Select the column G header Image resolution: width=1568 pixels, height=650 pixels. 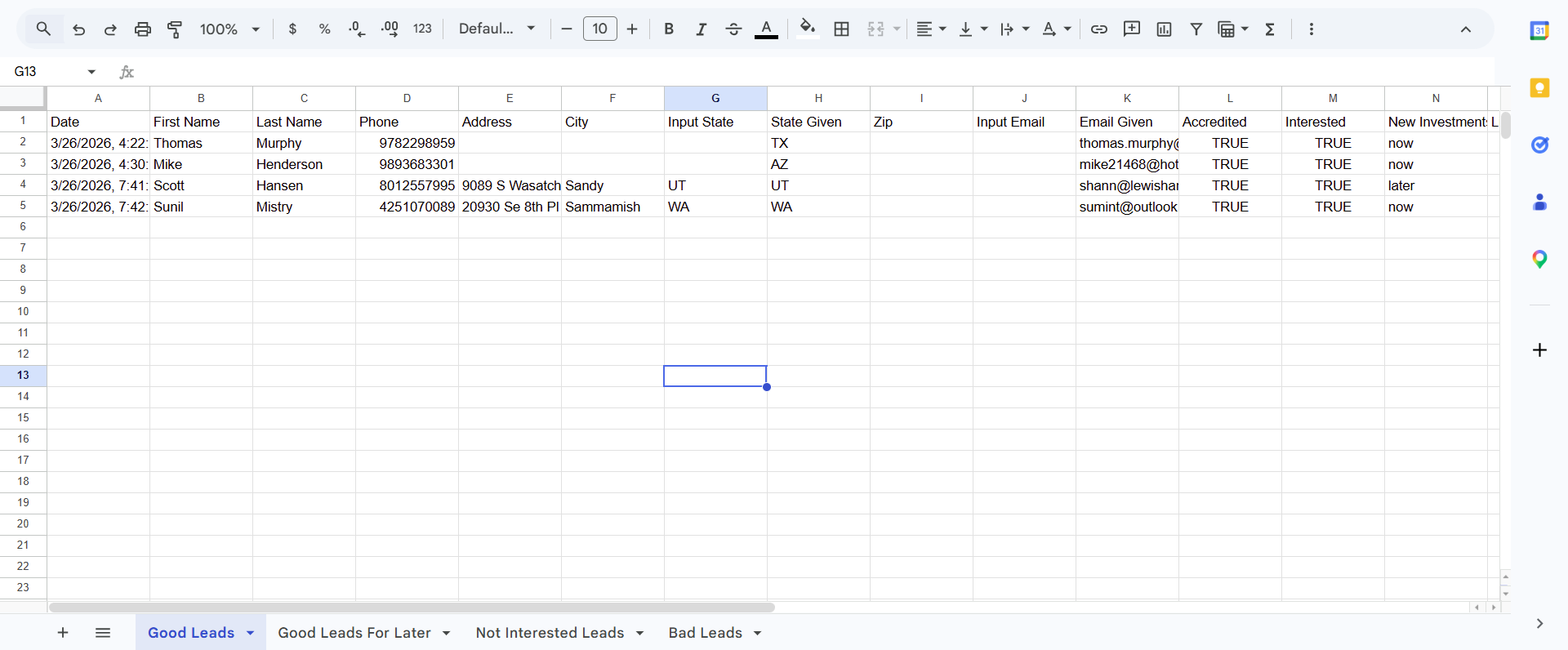click(x=715, y=98)
